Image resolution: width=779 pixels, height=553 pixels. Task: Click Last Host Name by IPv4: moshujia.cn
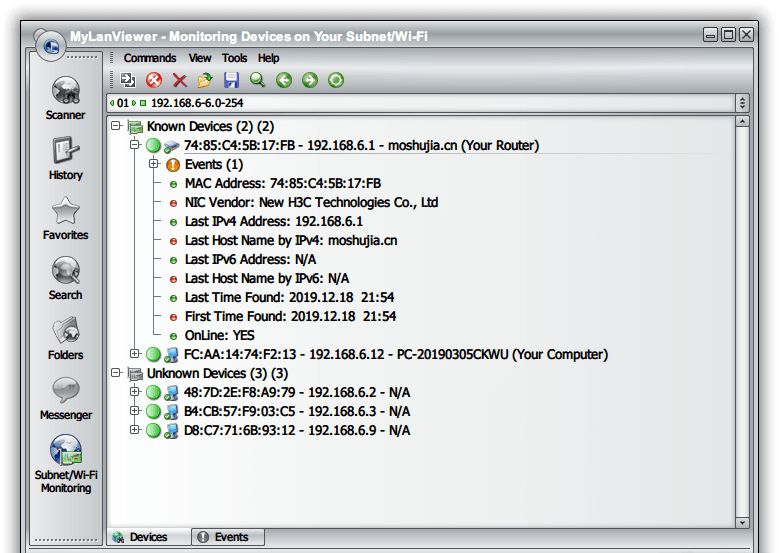click(x=291, y=241)
